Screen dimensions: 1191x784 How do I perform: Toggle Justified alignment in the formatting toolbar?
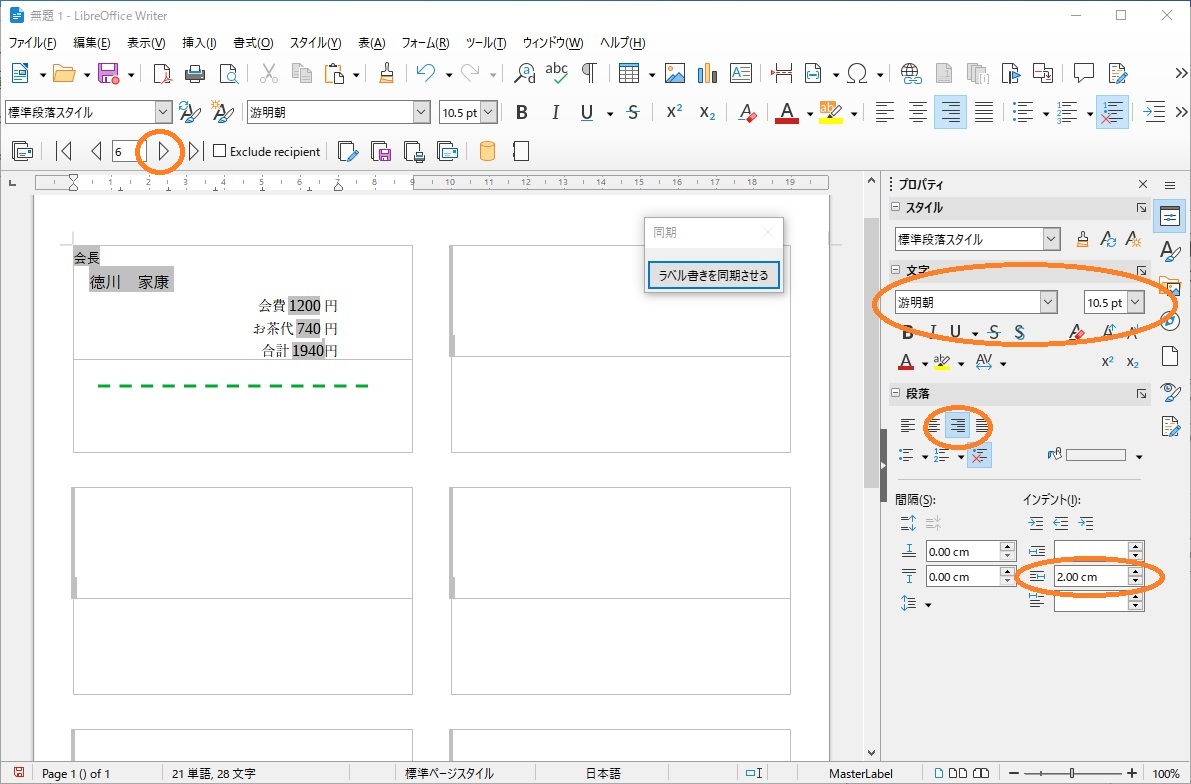click(984, 112)
